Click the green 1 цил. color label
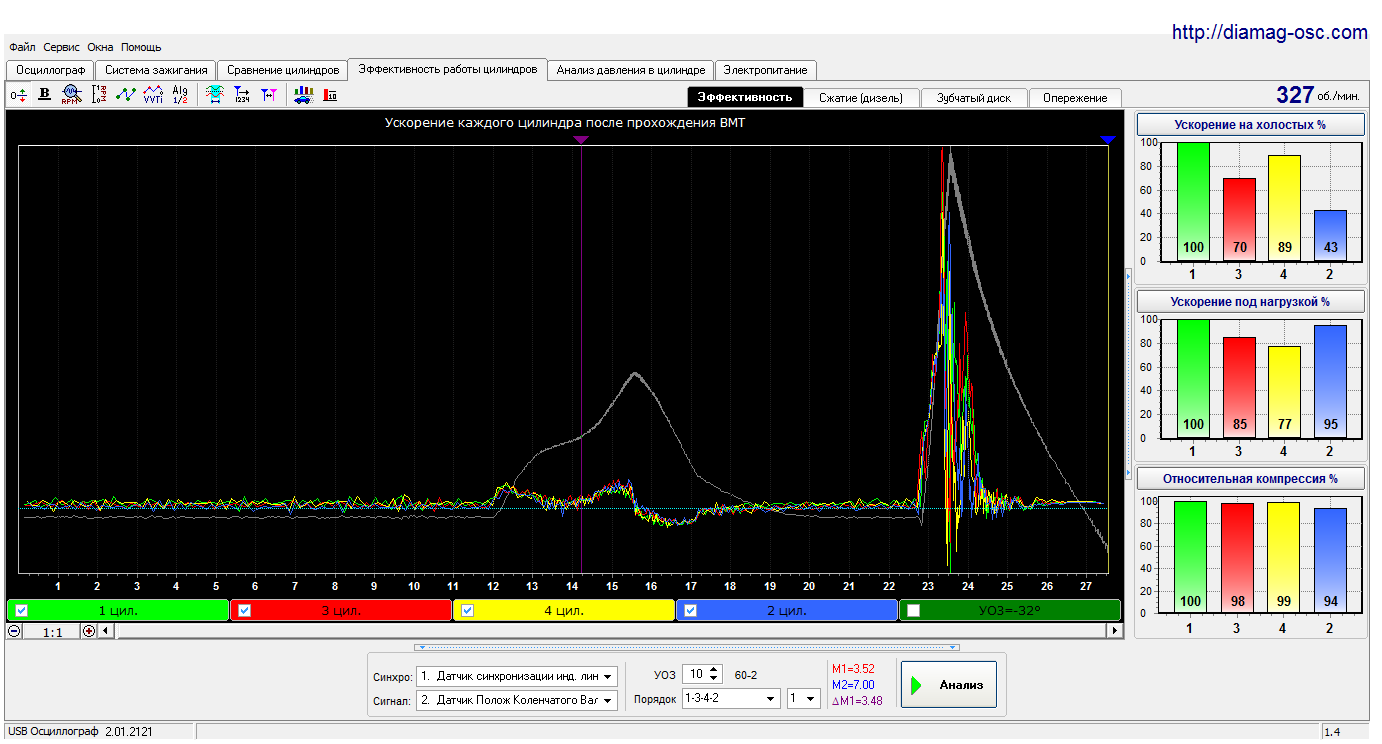 119,610
